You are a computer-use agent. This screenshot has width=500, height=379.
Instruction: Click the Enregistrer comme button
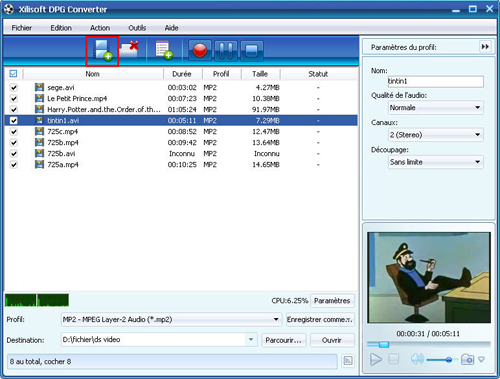(x=320, y=320)
